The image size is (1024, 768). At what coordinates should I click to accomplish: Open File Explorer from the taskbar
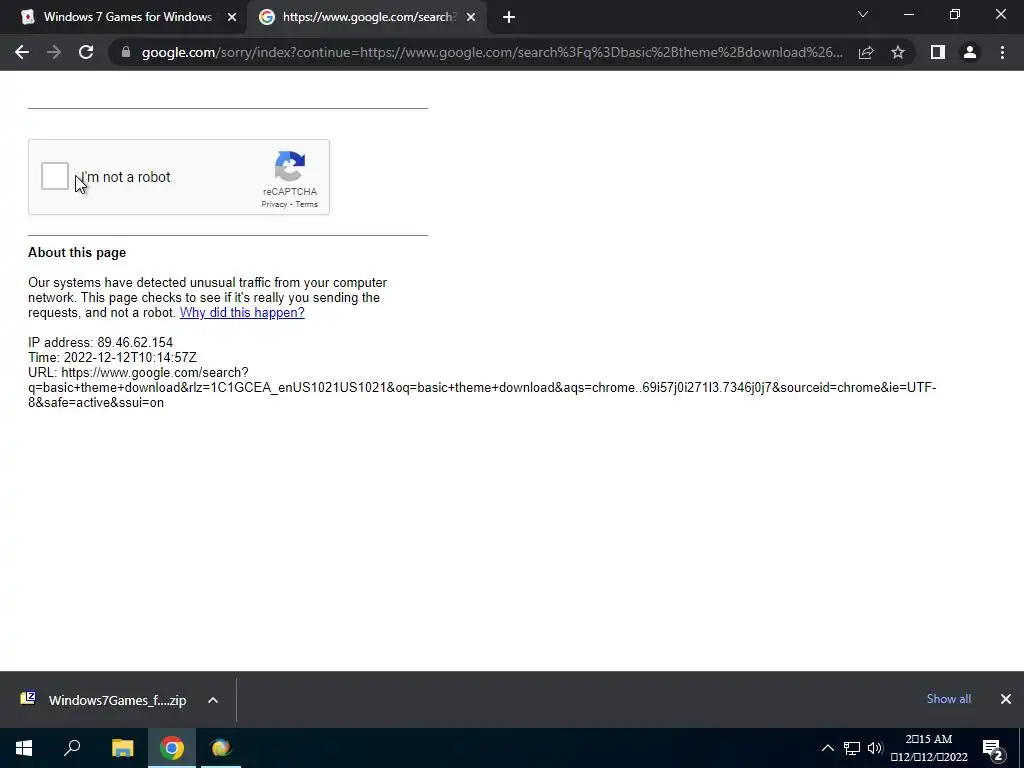coord(122,748)
